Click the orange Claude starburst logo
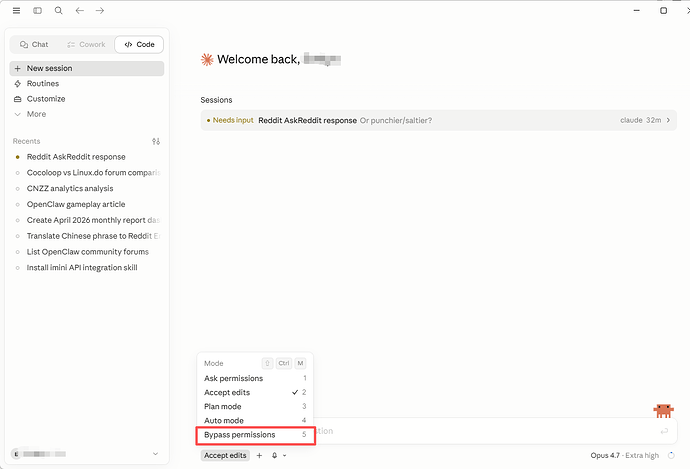Screen dimensions: 690x469 pyautogui.click(x=207, y=59)
